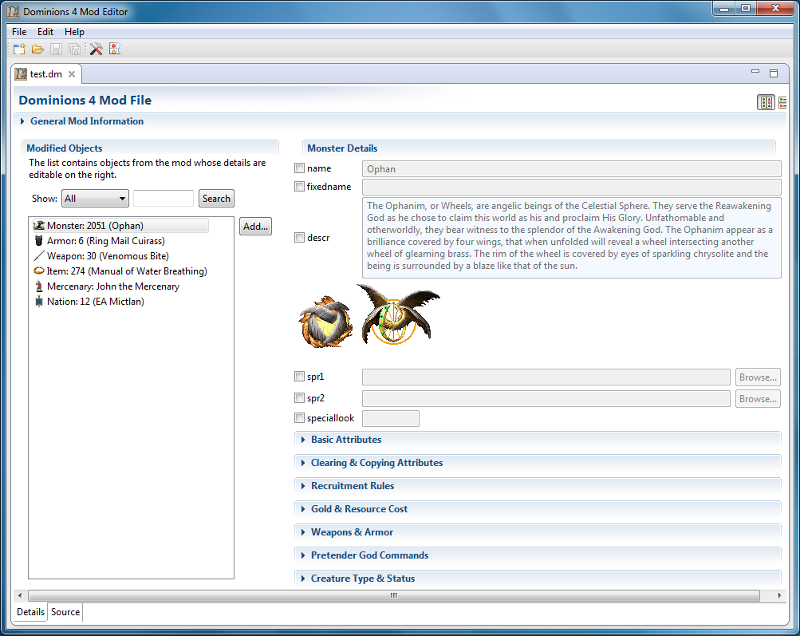
Task: Enable the name checkbox
Action: [x=299, y=168]
